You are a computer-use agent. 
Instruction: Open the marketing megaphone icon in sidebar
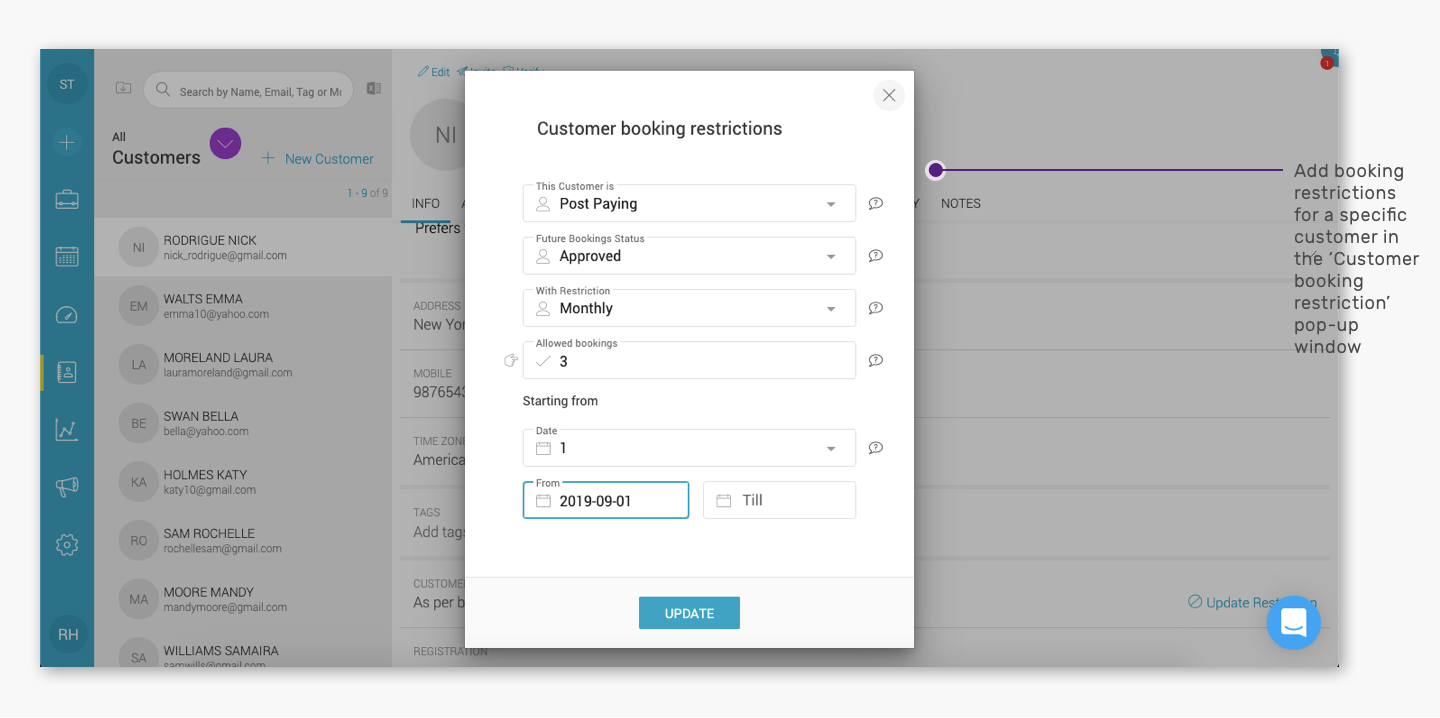(x=67, y=487)
